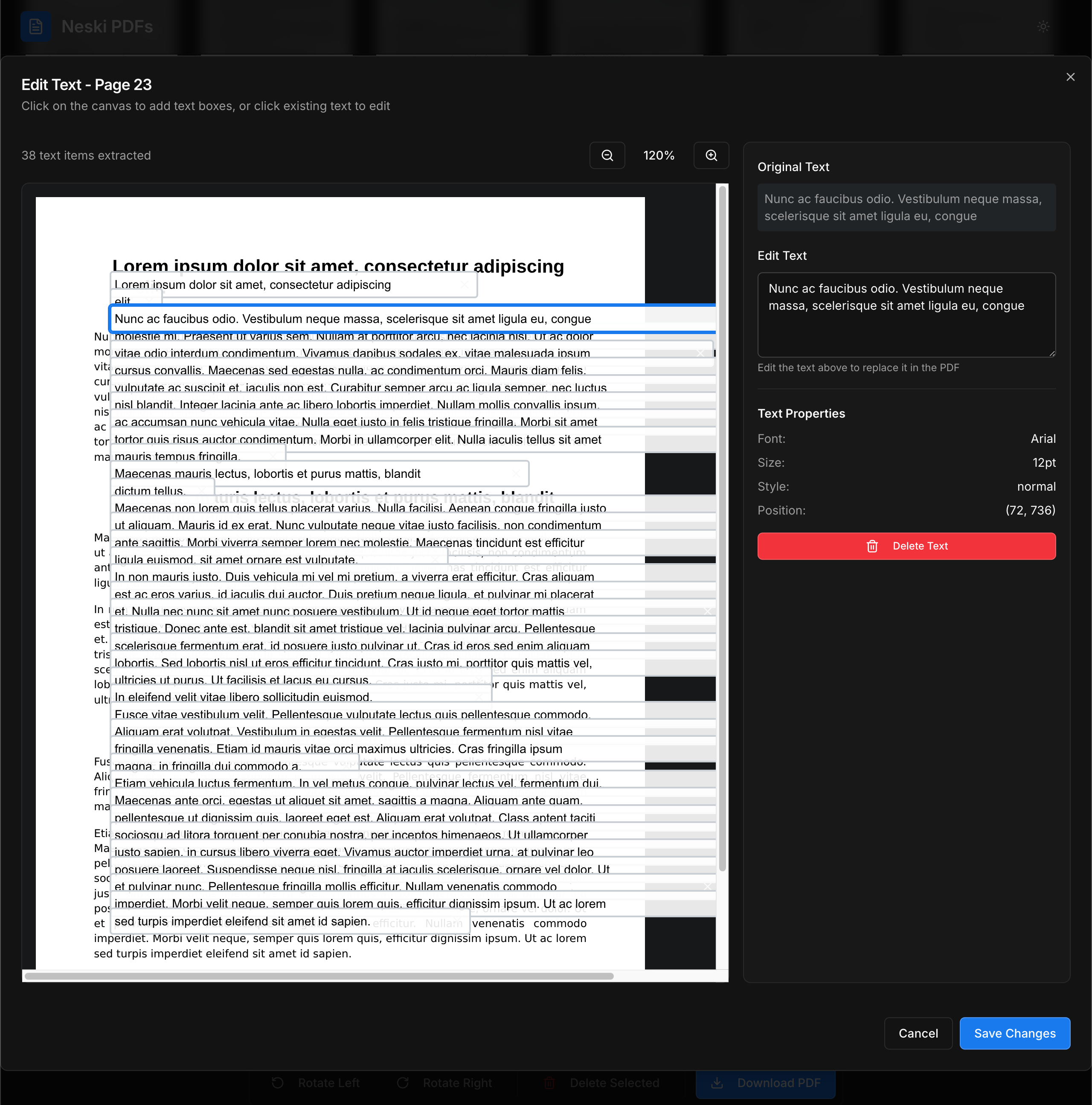
Task: Click the Neski PDFs document logo icon
Action: click(x=36, y=26)
